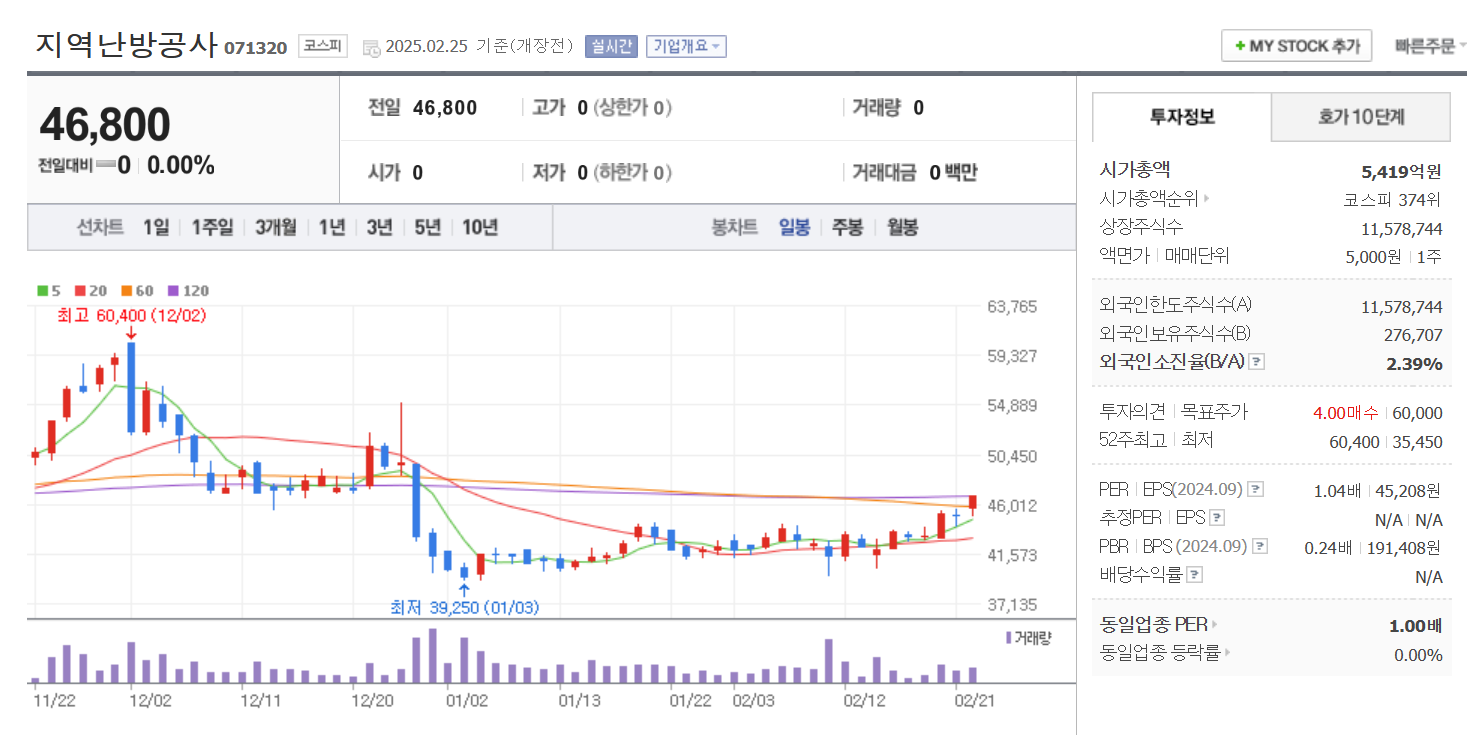Click the 배당수익률 help question mark
Viewport: 1472px width, 735px height.
point(1196,574)
